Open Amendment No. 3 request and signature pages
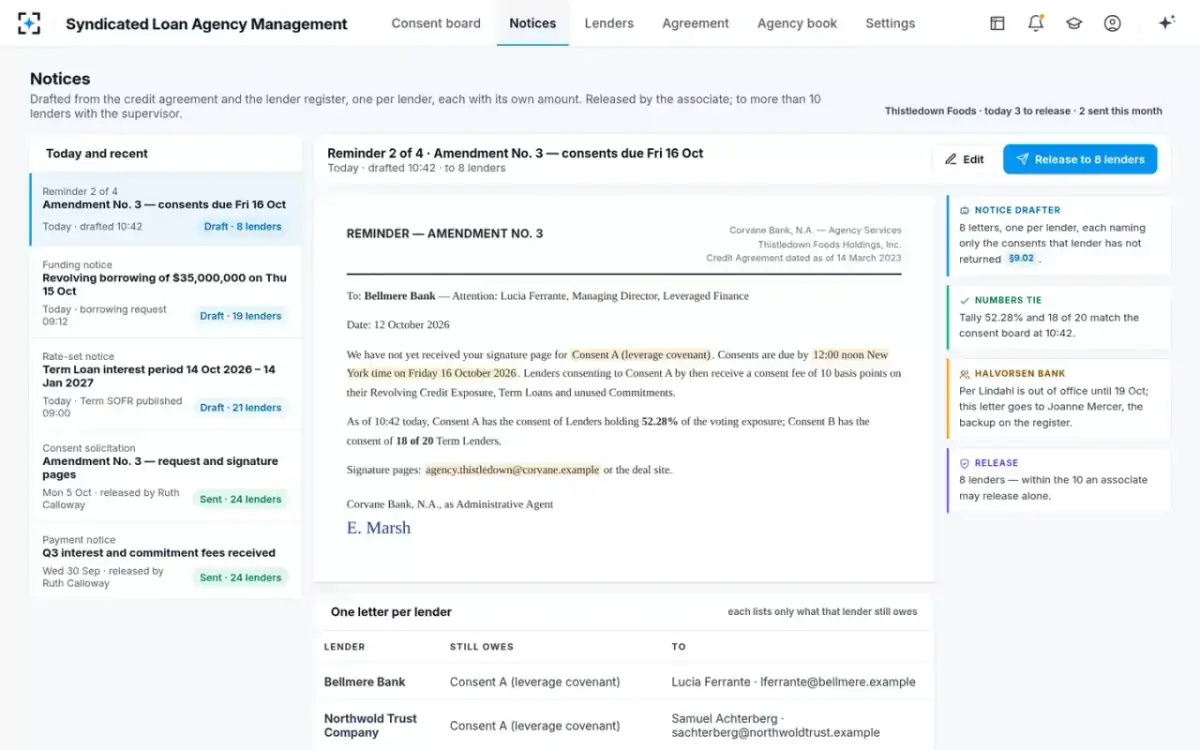This screenshot has height=750, width=1200. [166, 476]
